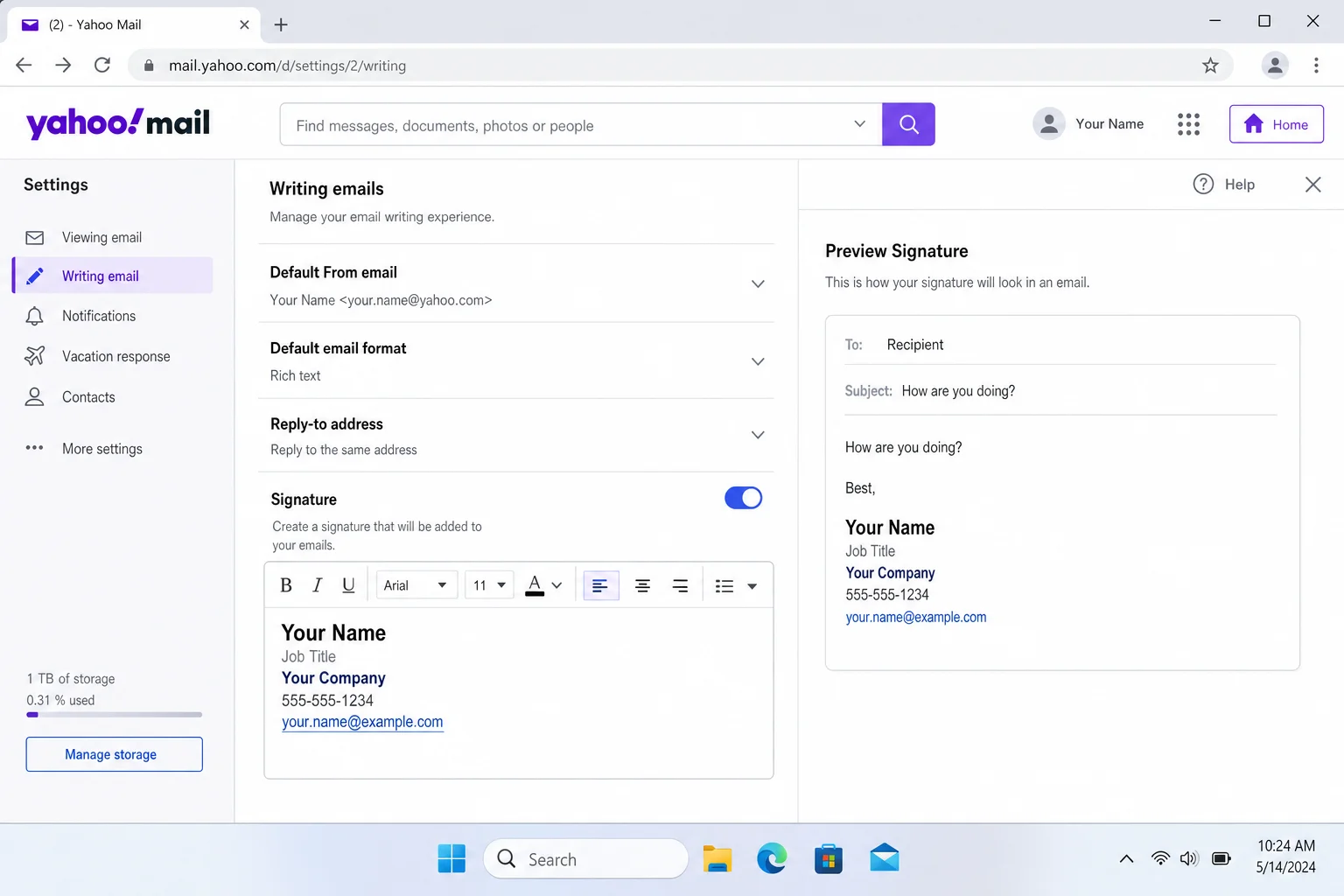The height and width of the screenshot is (896, 1344).
Task: Apply italic formatting in signature toolbar
Action: coord(317,585)
